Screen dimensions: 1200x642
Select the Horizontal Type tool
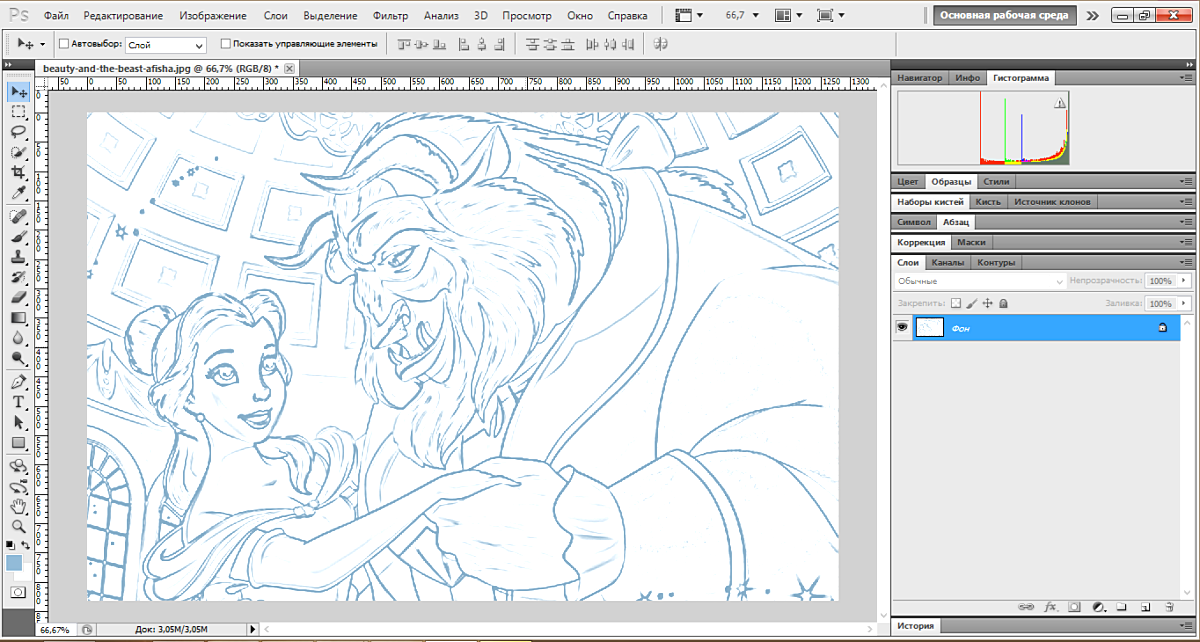pos(18,402)
